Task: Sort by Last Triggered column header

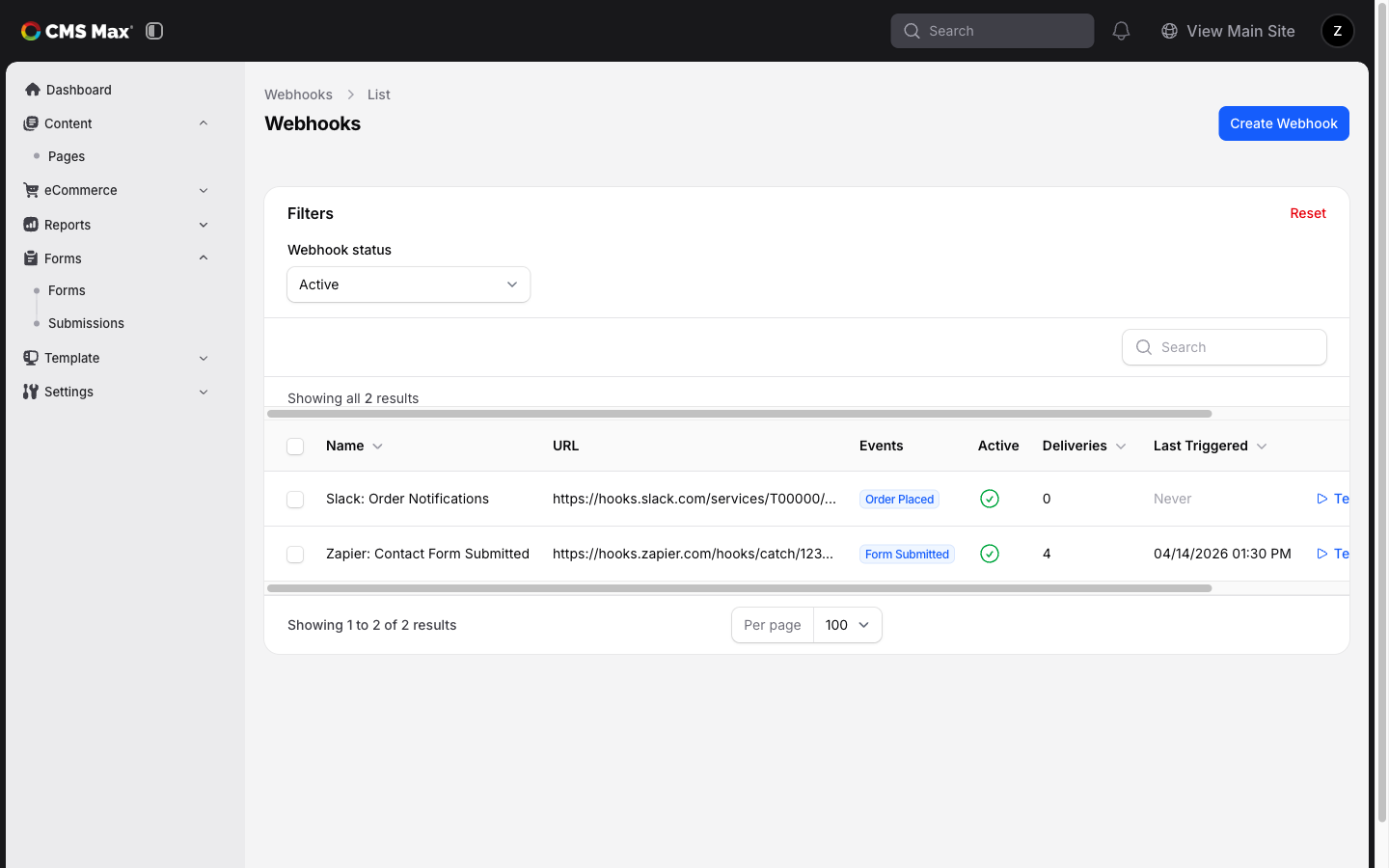Action: (1210, 446)
